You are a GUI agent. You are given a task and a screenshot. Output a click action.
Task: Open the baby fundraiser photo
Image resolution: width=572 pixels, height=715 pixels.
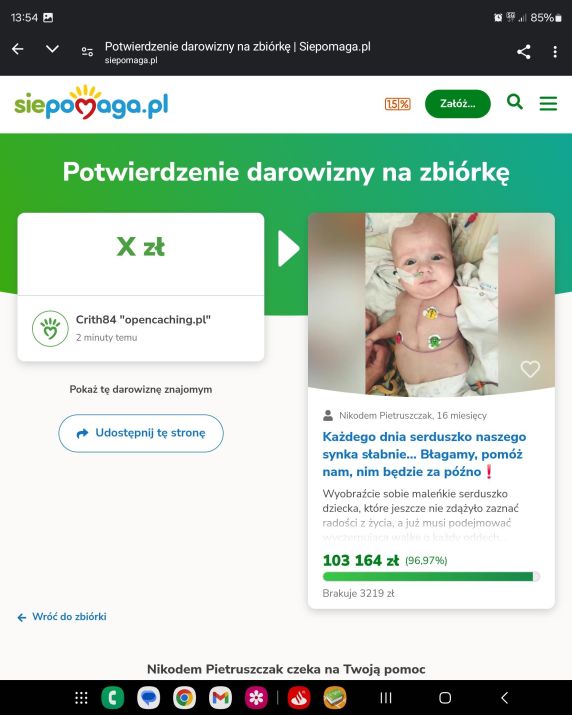(431, 305)
